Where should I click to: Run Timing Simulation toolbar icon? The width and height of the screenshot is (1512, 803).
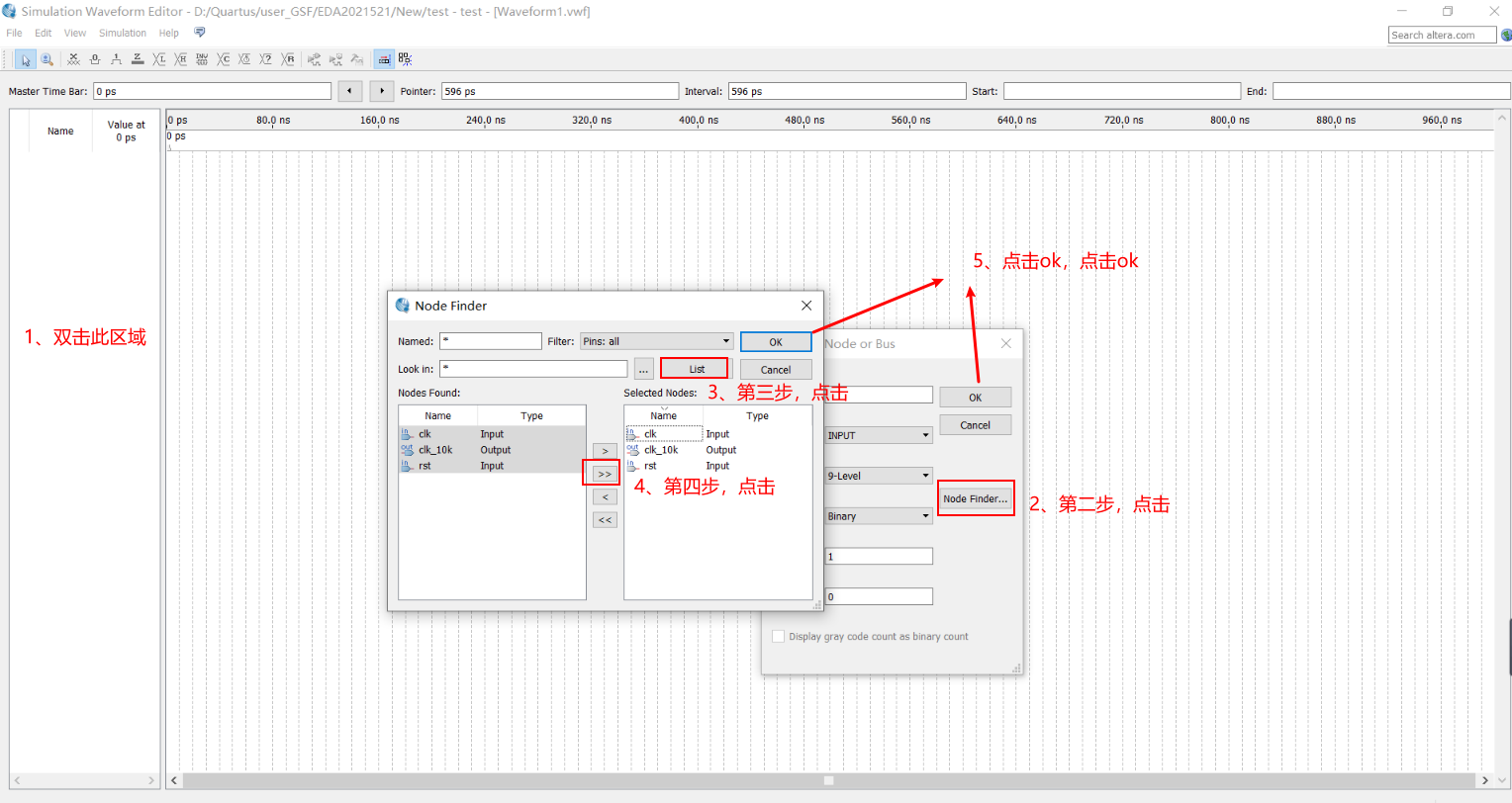336,59
